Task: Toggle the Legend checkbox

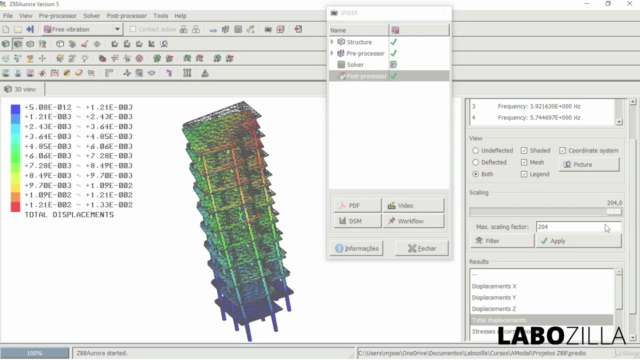Action: pyautogui.click(x=524, y=174)
